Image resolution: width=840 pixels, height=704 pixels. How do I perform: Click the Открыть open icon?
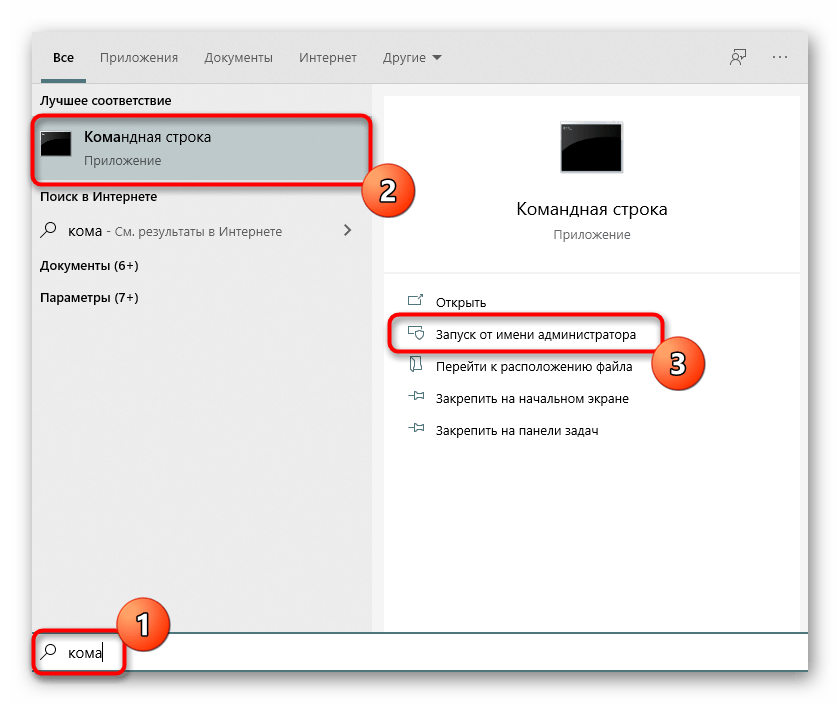point(416,302)
